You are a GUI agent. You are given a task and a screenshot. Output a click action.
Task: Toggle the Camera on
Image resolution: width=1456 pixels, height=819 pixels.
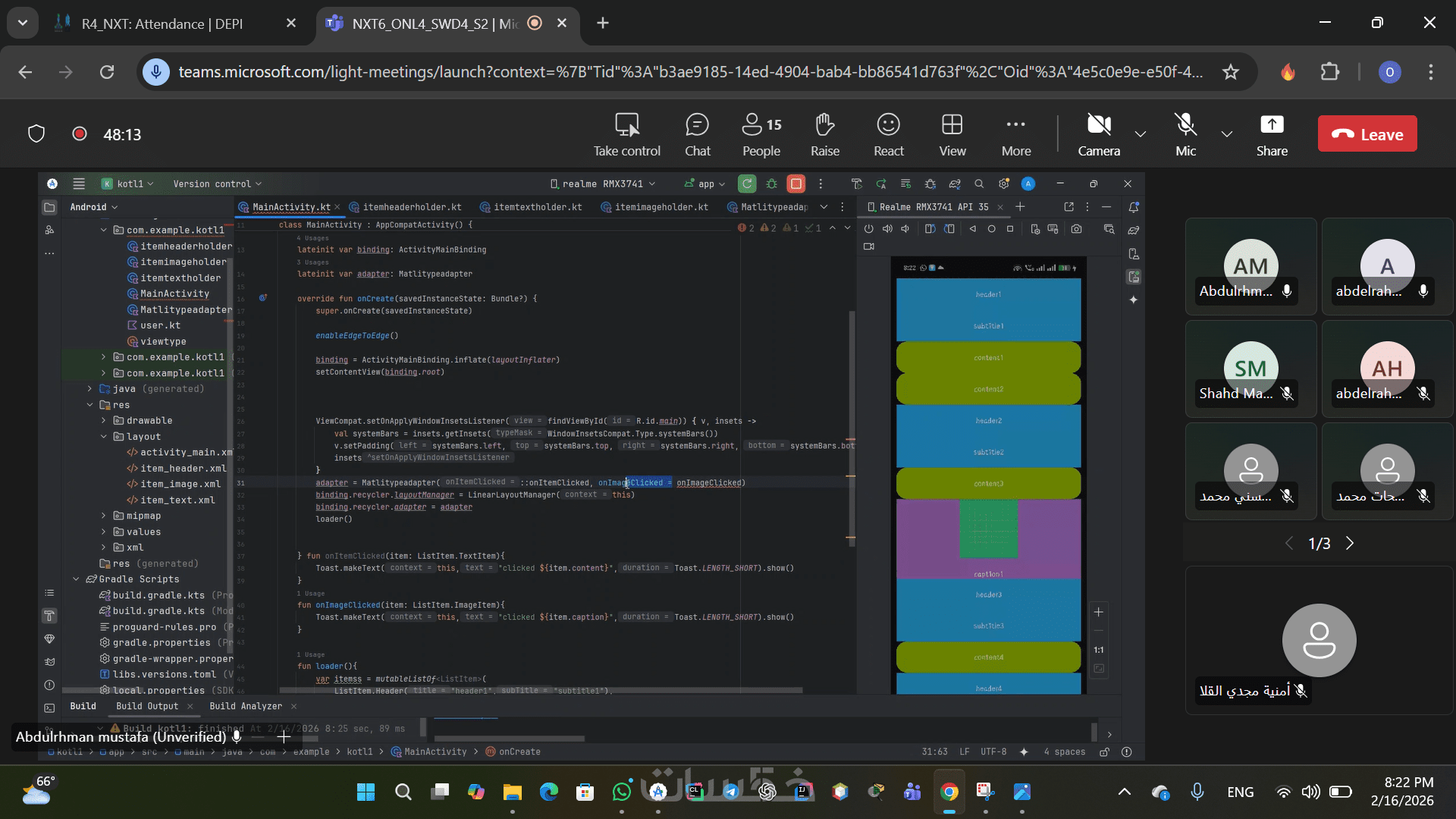click(x=1098, y=134)
